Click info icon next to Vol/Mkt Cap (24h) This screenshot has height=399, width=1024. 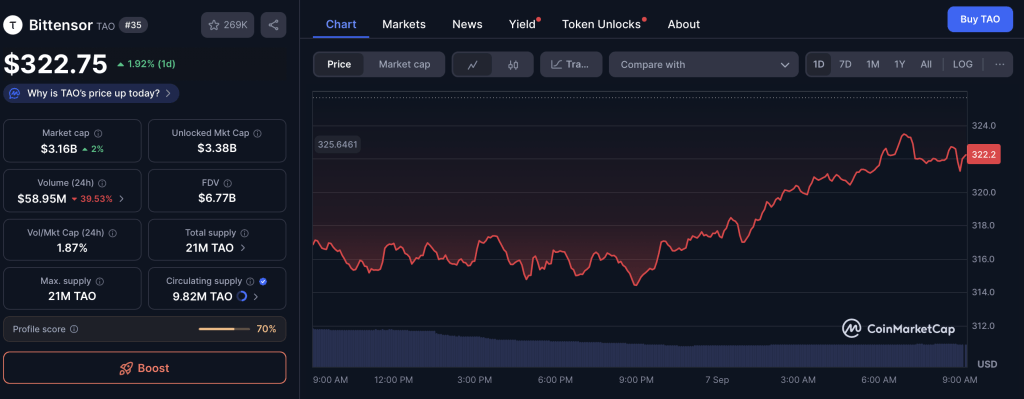[112, 232]
